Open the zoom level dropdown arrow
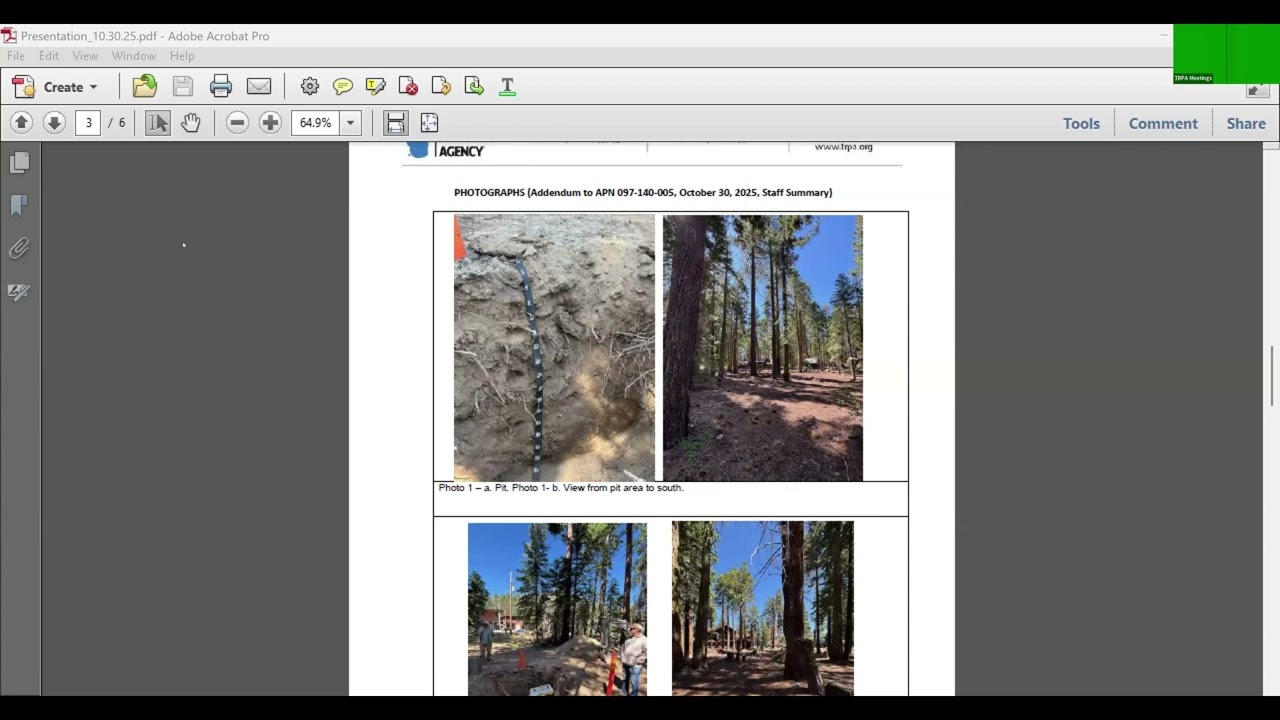1280x720 pixels. (x=350, y=123)
